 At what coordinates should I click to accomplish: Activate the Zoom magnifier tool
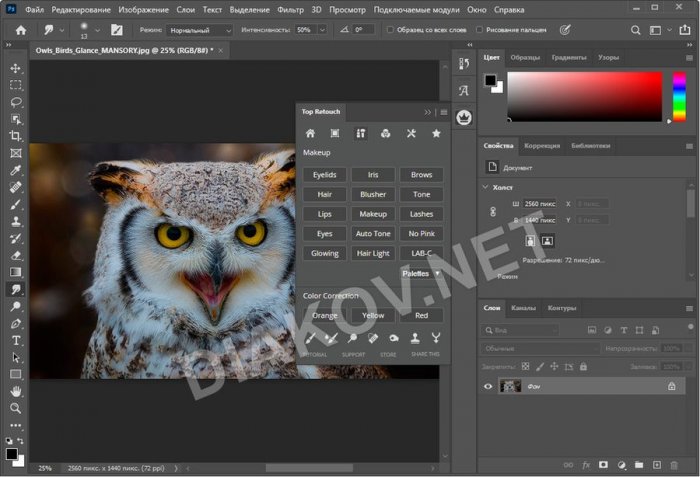16,408
